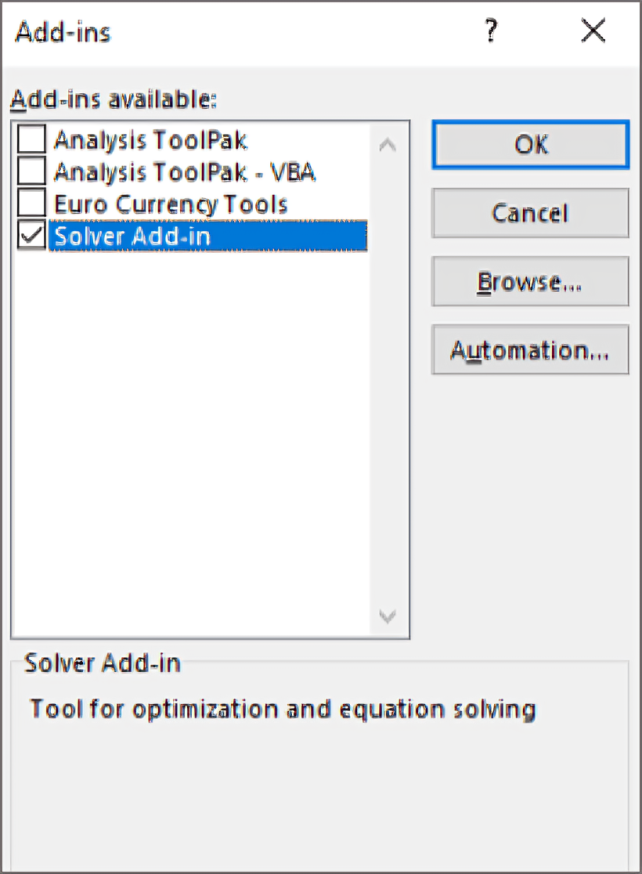Screen dimensions: 642x874
Task: Confirm the selection with the OK button
Action: [531, 144]
